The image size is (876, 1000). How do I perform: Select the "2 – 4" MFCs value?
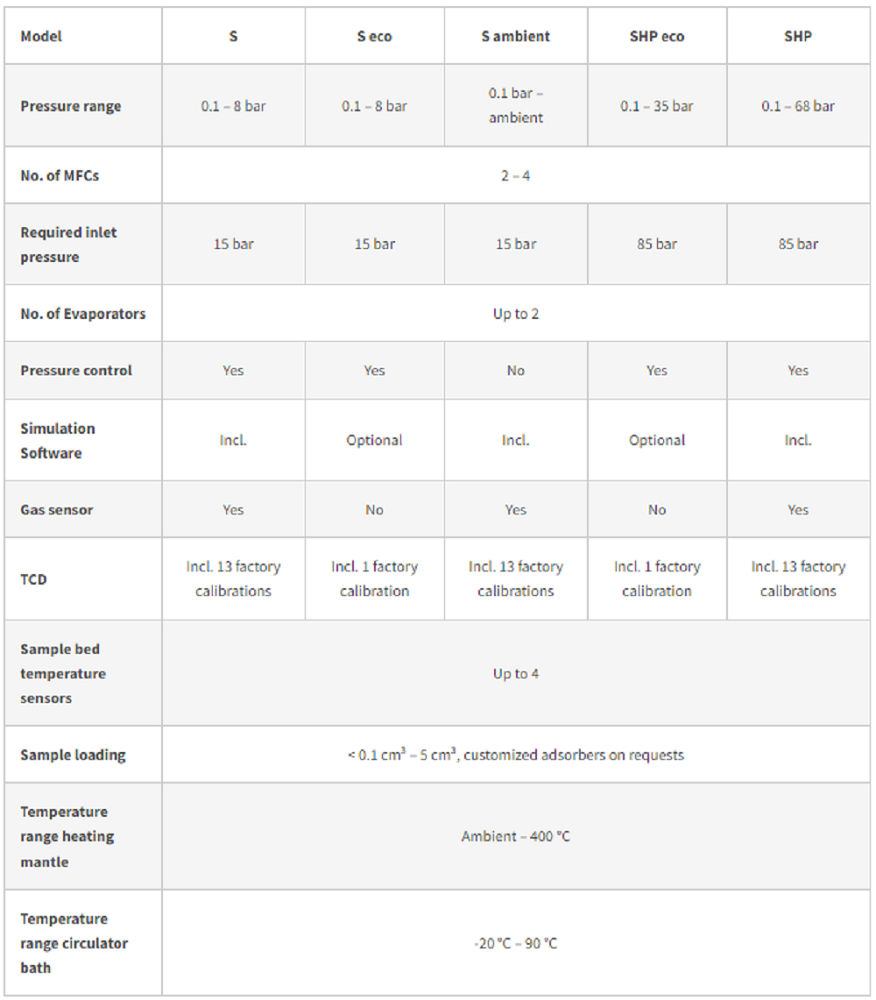tap(515, 176)
